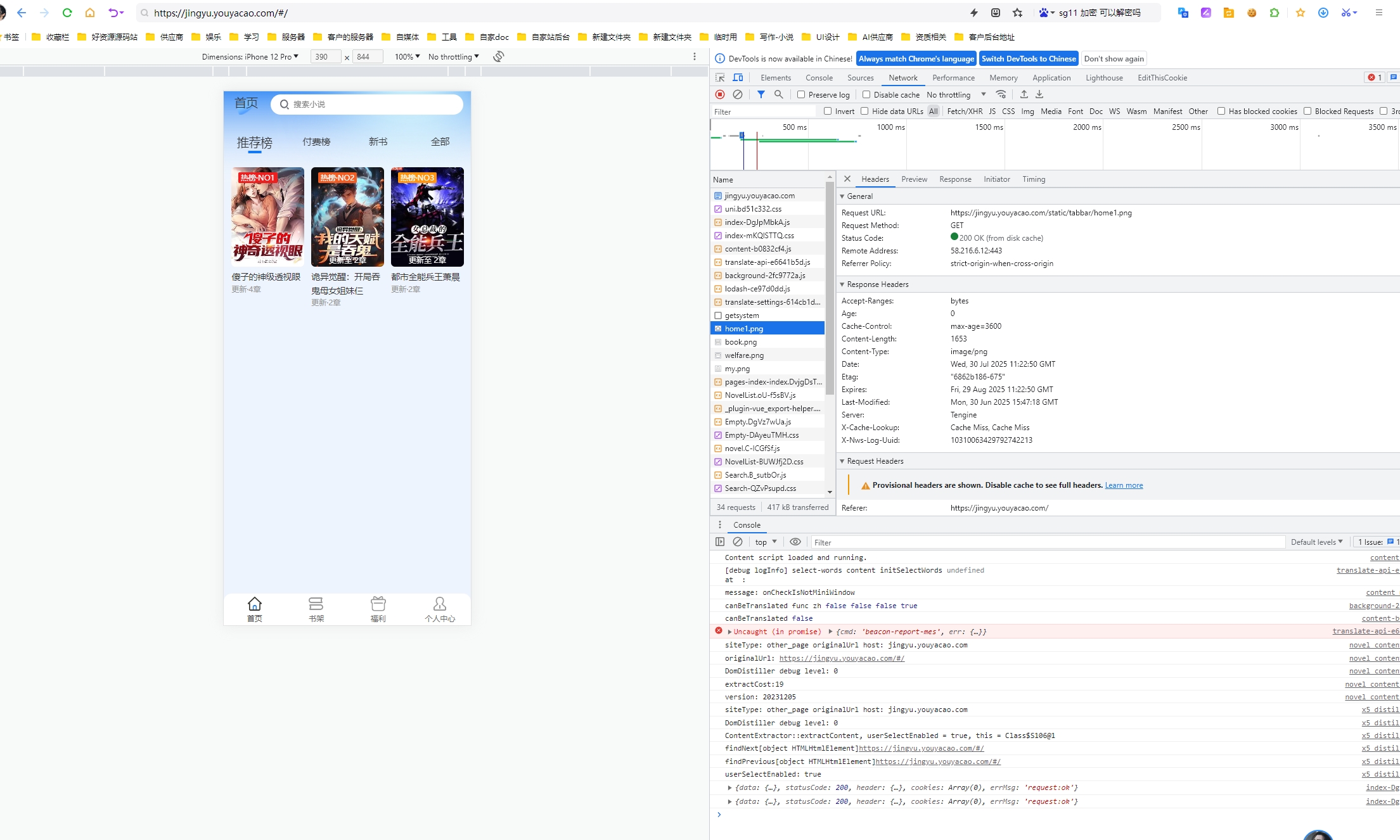Enable Disable cache checkbox
1400x840 pixels.
click(866, 94)
